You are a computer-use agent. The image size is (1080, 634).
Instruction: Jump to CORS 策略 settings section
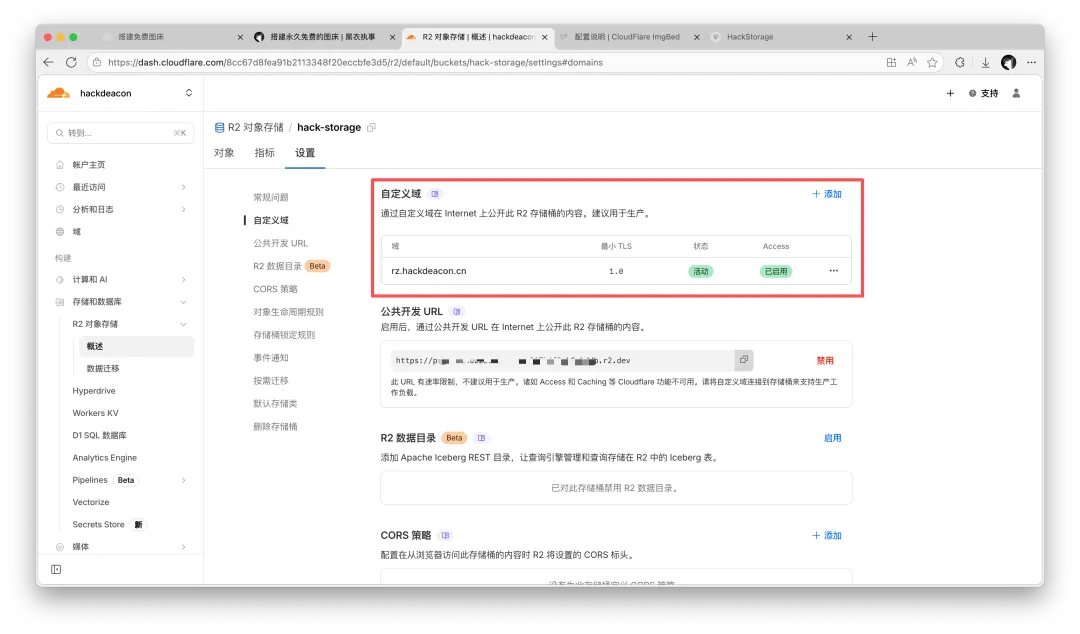pyautogui.click(x=276, y=289)
